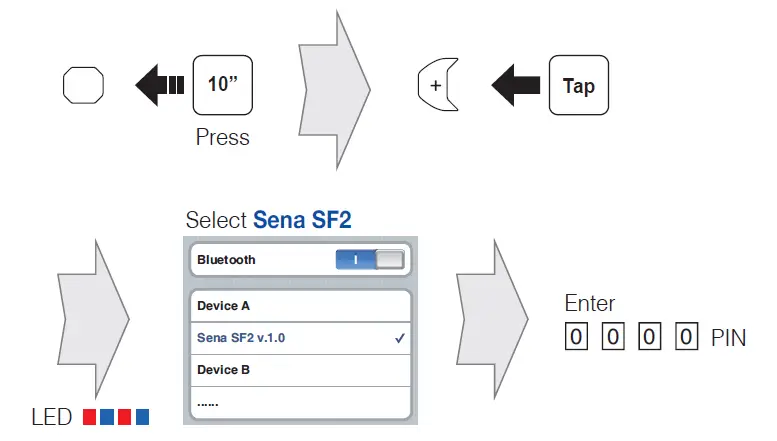Click the rightmost blue LED square
This screenshot has width=777, height=441.
tap(142, 416)
